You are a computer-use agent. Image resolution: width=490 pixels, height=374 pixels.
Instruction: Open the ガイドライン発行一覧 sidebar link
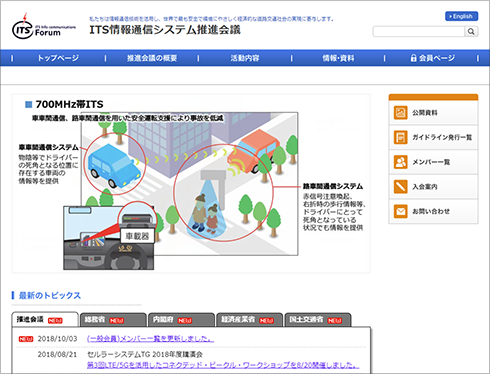(433, 137)
